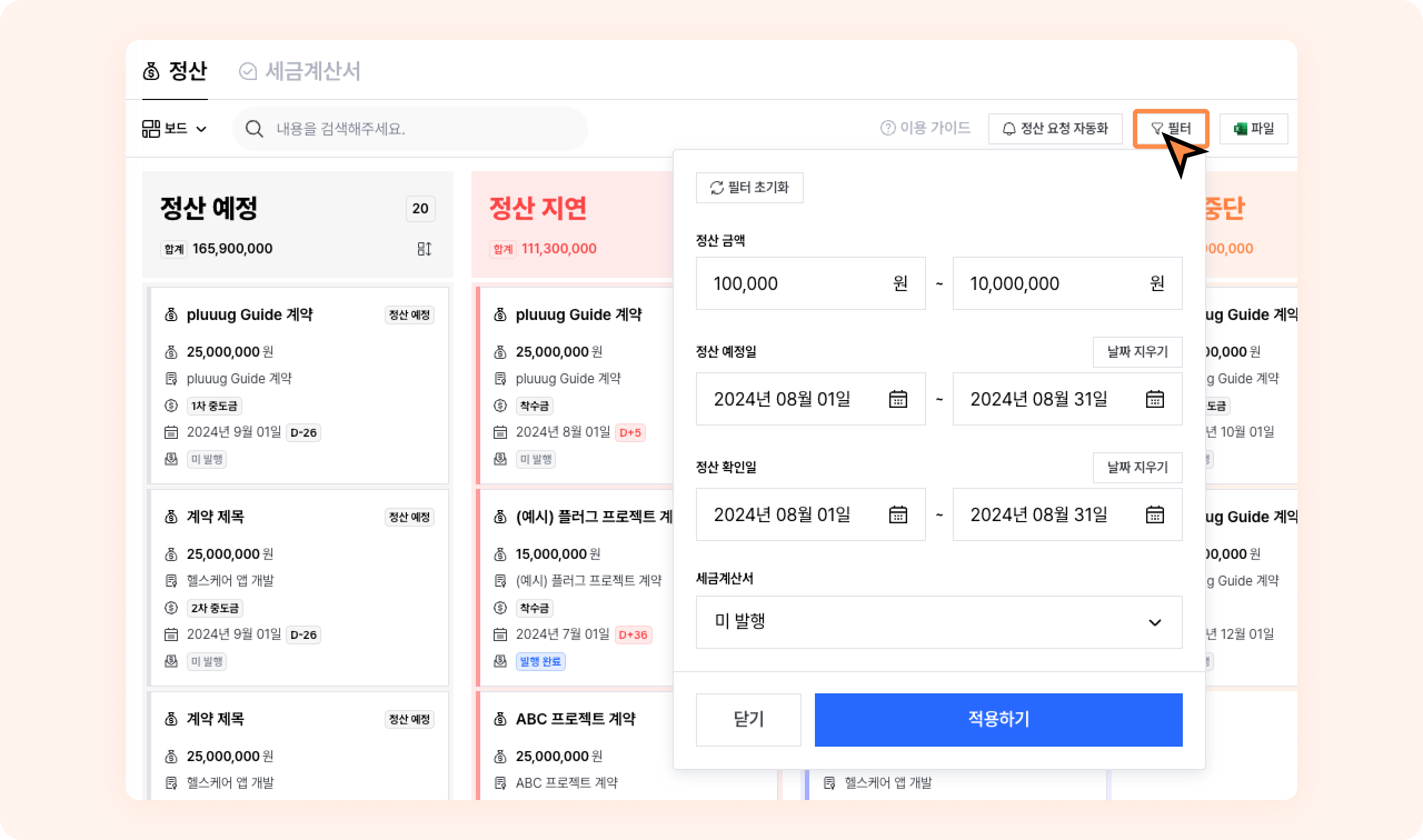Open the 이용 가이드 help link

[926, 128]
